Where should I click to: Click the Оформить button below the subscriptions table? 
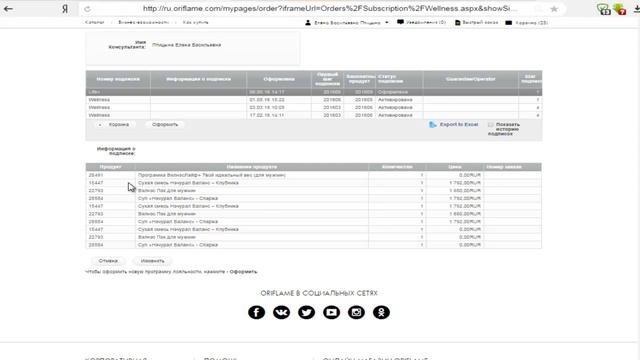(165, 124)
